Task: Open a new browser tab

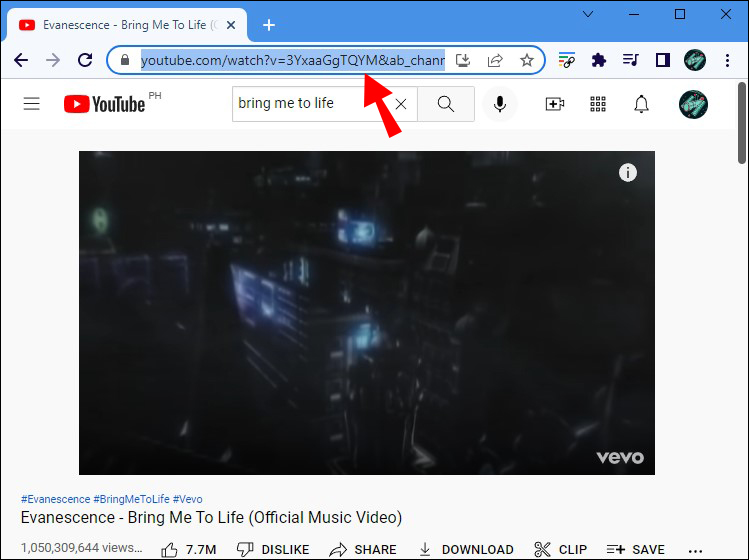Action: pos(269,25)
